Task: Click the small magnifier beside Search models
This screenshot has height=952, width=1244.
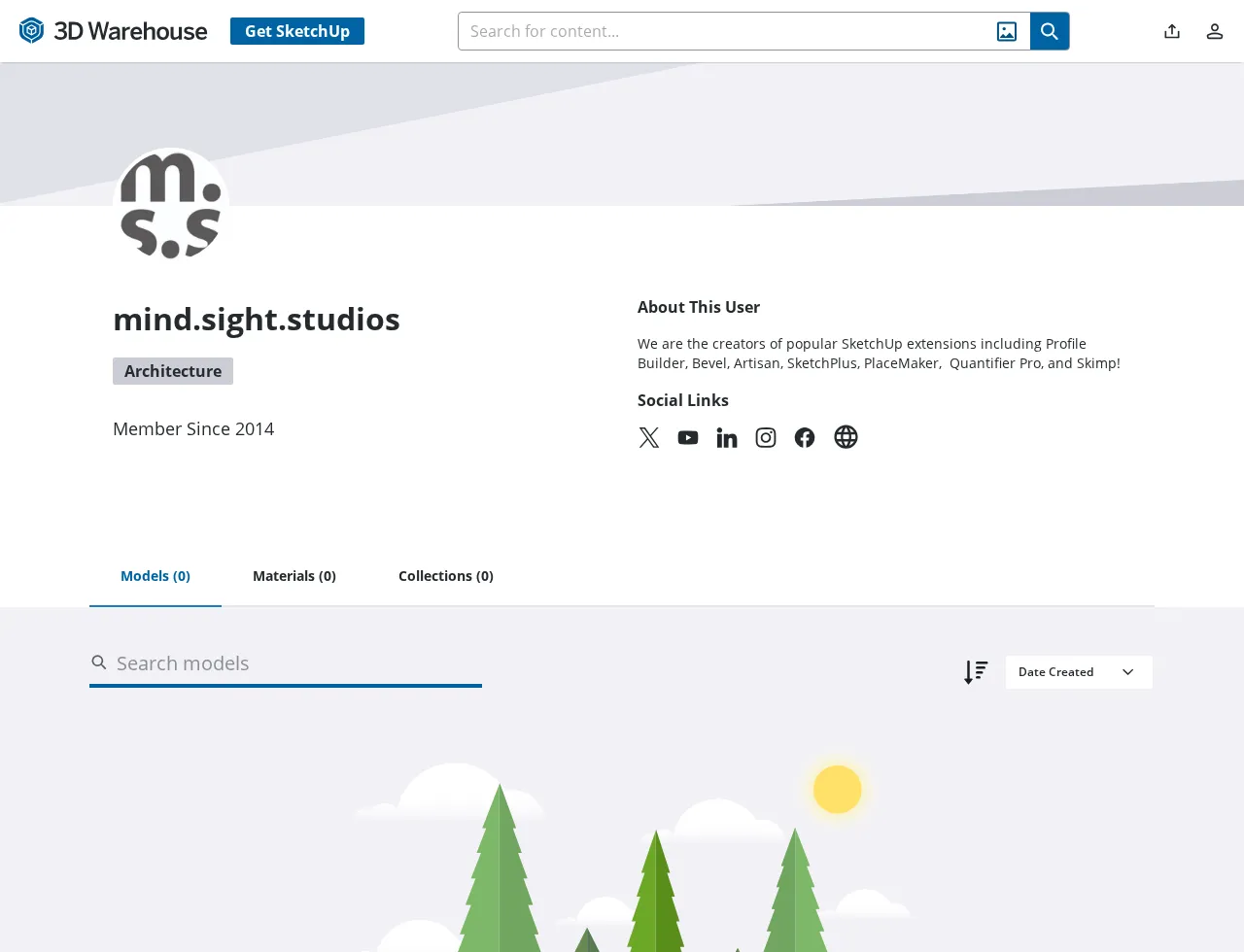Action: (99, 663)
